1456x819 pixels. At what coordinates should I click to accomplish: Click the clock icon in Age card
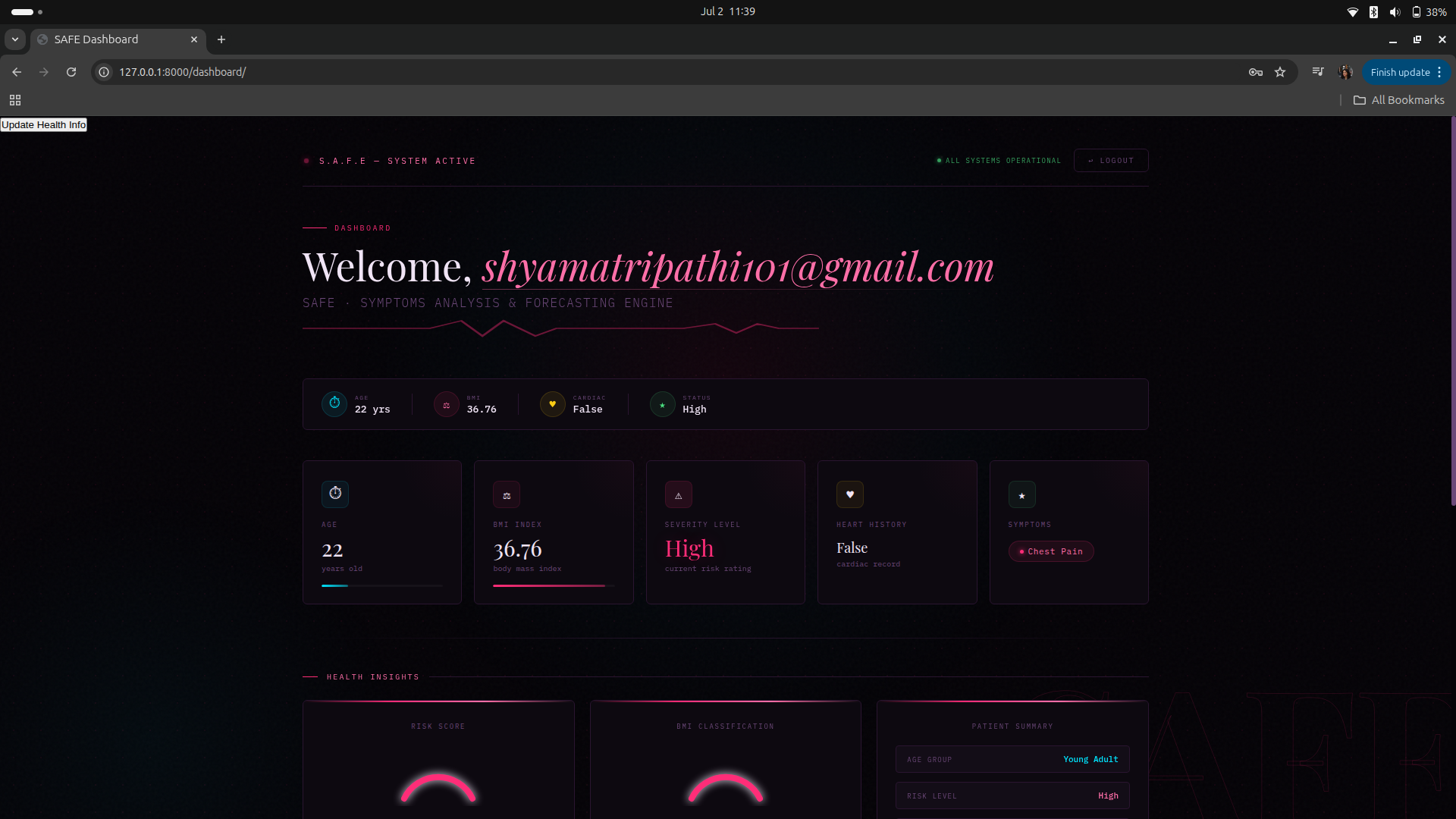[x=335, y=494]
